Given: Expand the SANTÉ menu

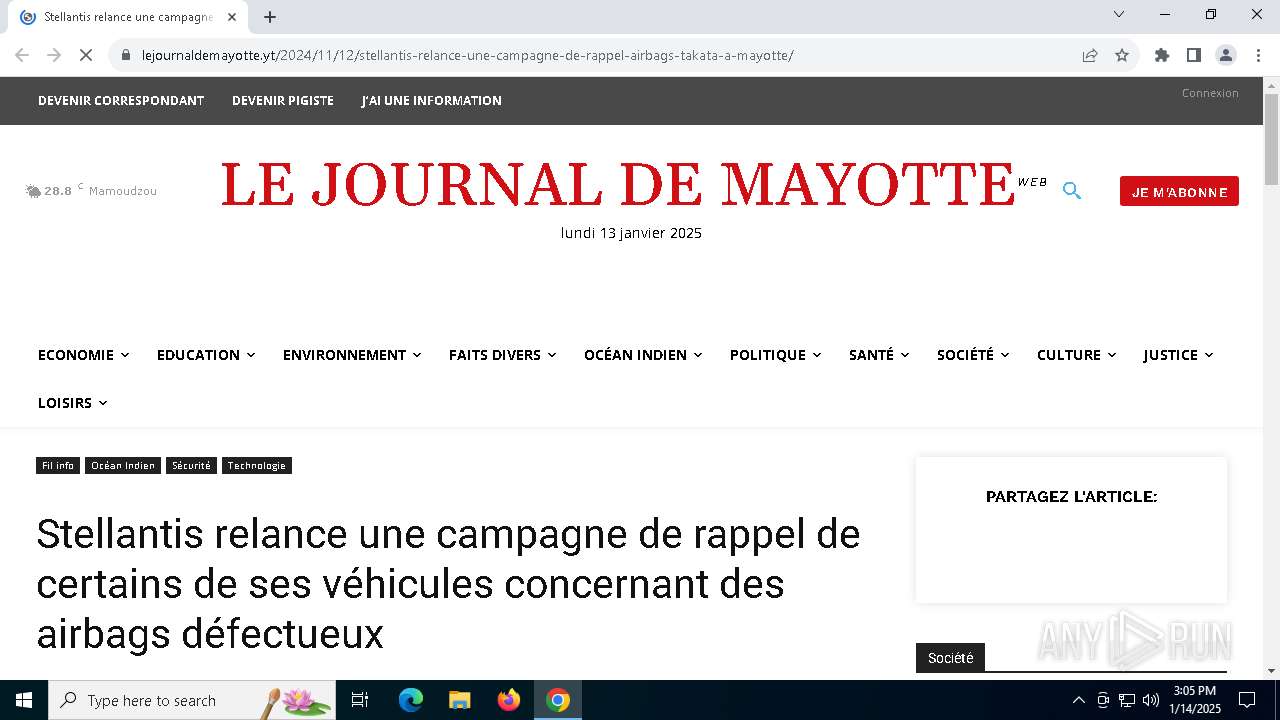Looking at the screenshot, I should (x=879, y=355).
